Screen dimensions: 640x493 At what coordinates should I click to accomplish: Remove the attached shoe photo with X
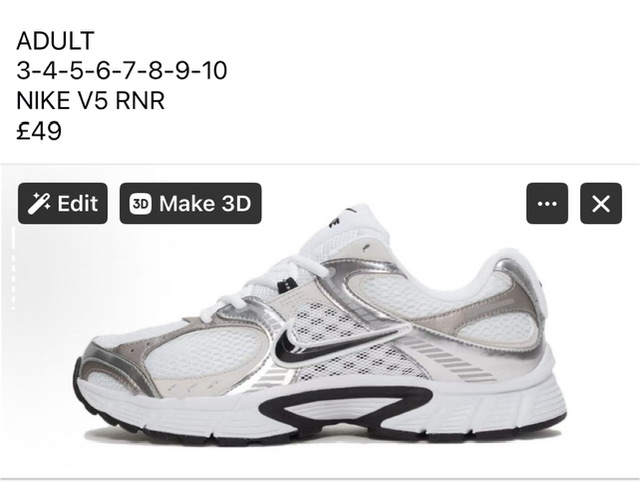pos(601,203)
